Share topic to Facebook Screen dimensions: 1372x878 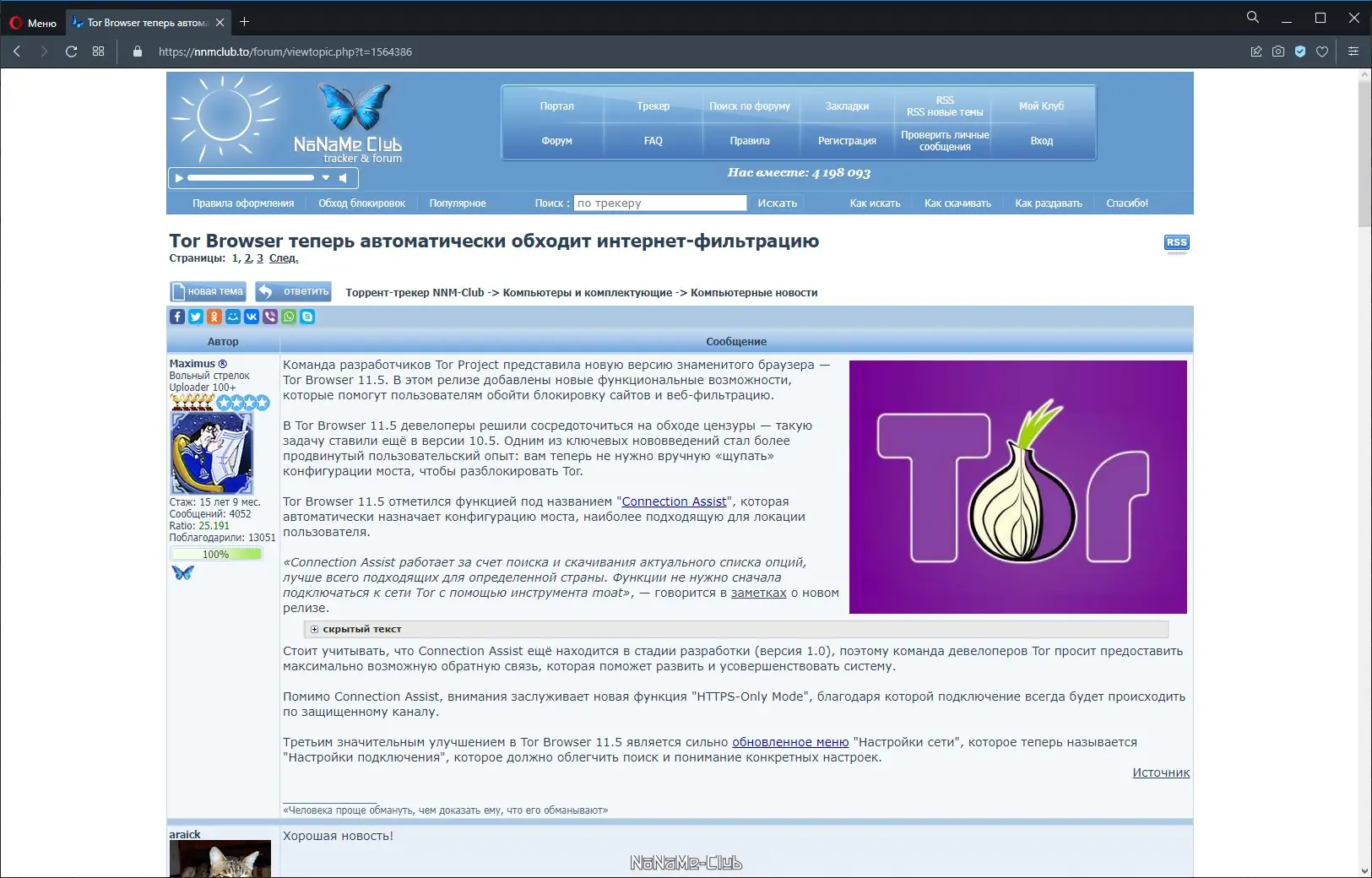[x=177, y=317]
